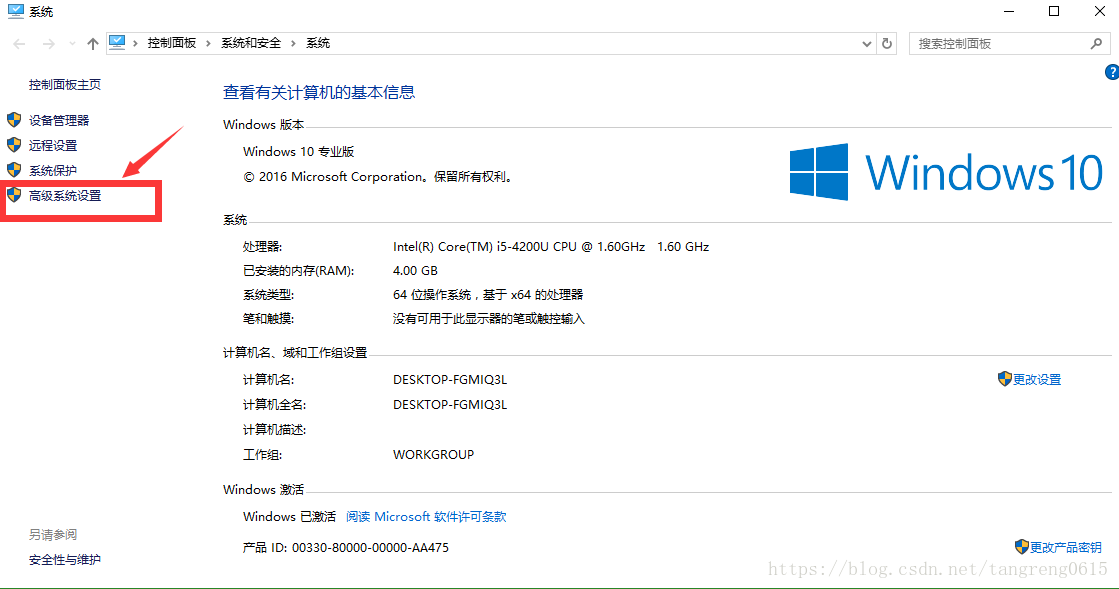This screenshot has width=1119, height=589.
Task: Close the 系统 window
Action: click(x=1100, y=11)
